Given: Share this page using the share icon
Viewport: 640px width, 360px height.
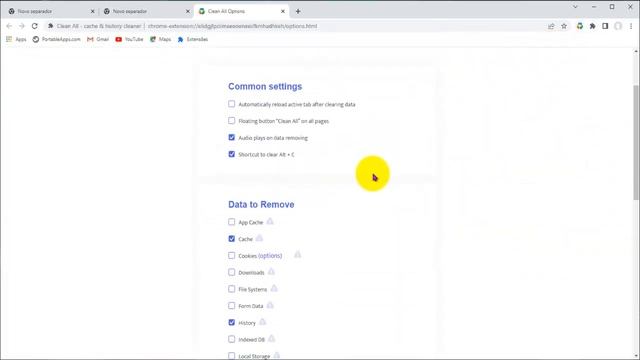Looking at the screenshot, I should coord(551,26).
